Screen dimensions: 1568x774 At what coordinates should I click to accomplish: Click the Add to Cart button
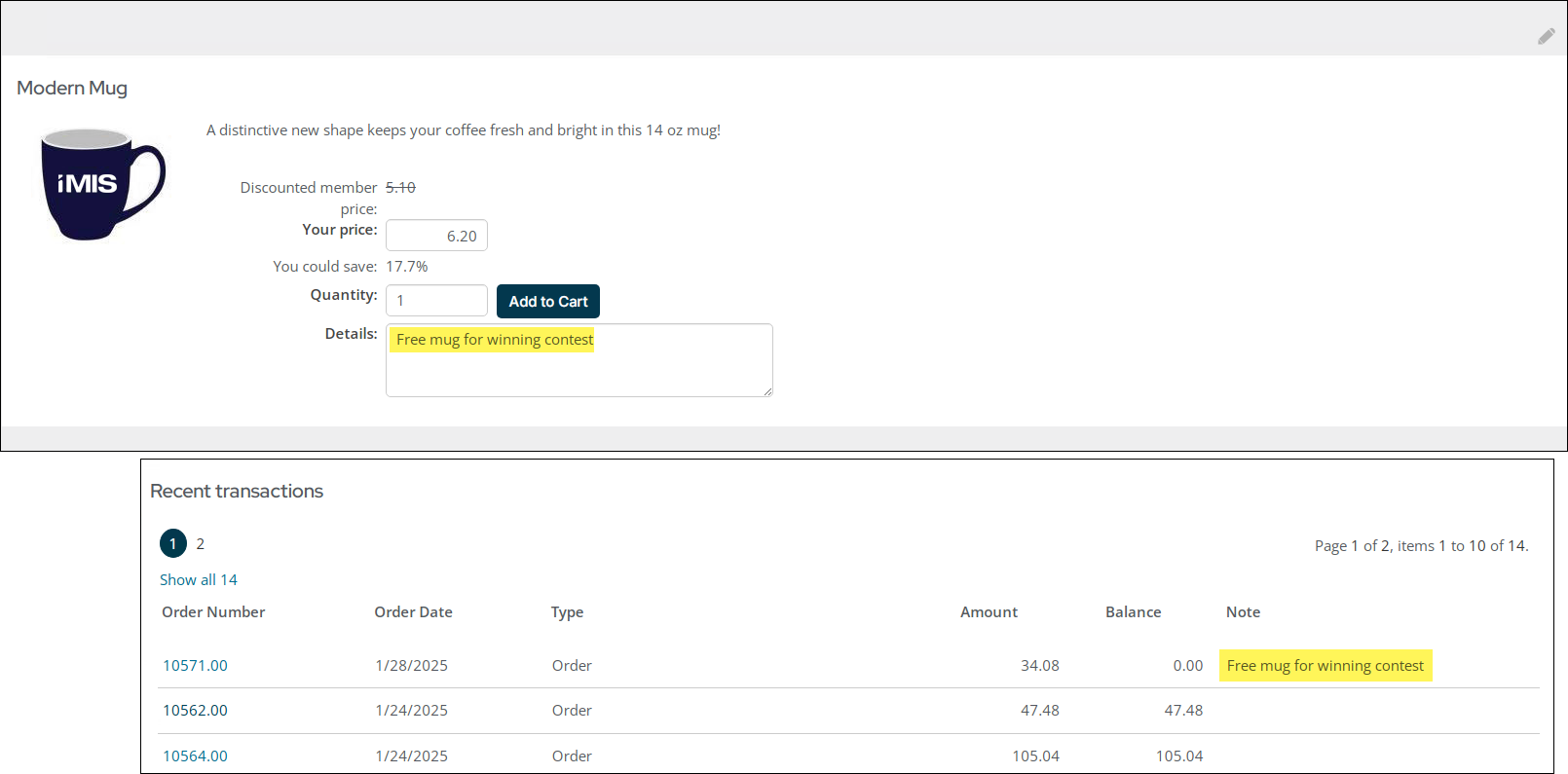pyautogui.click(x=548, y=301)
